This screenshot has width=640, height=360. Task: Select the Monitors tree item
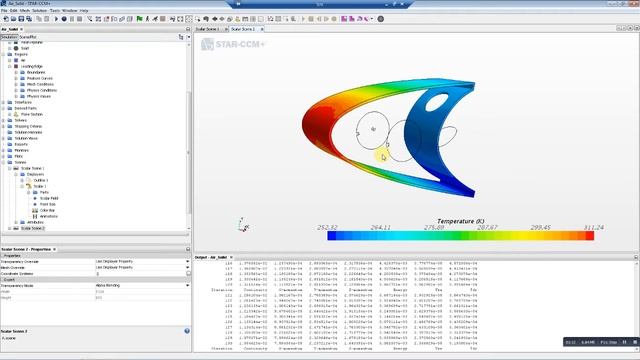[22, 150]
